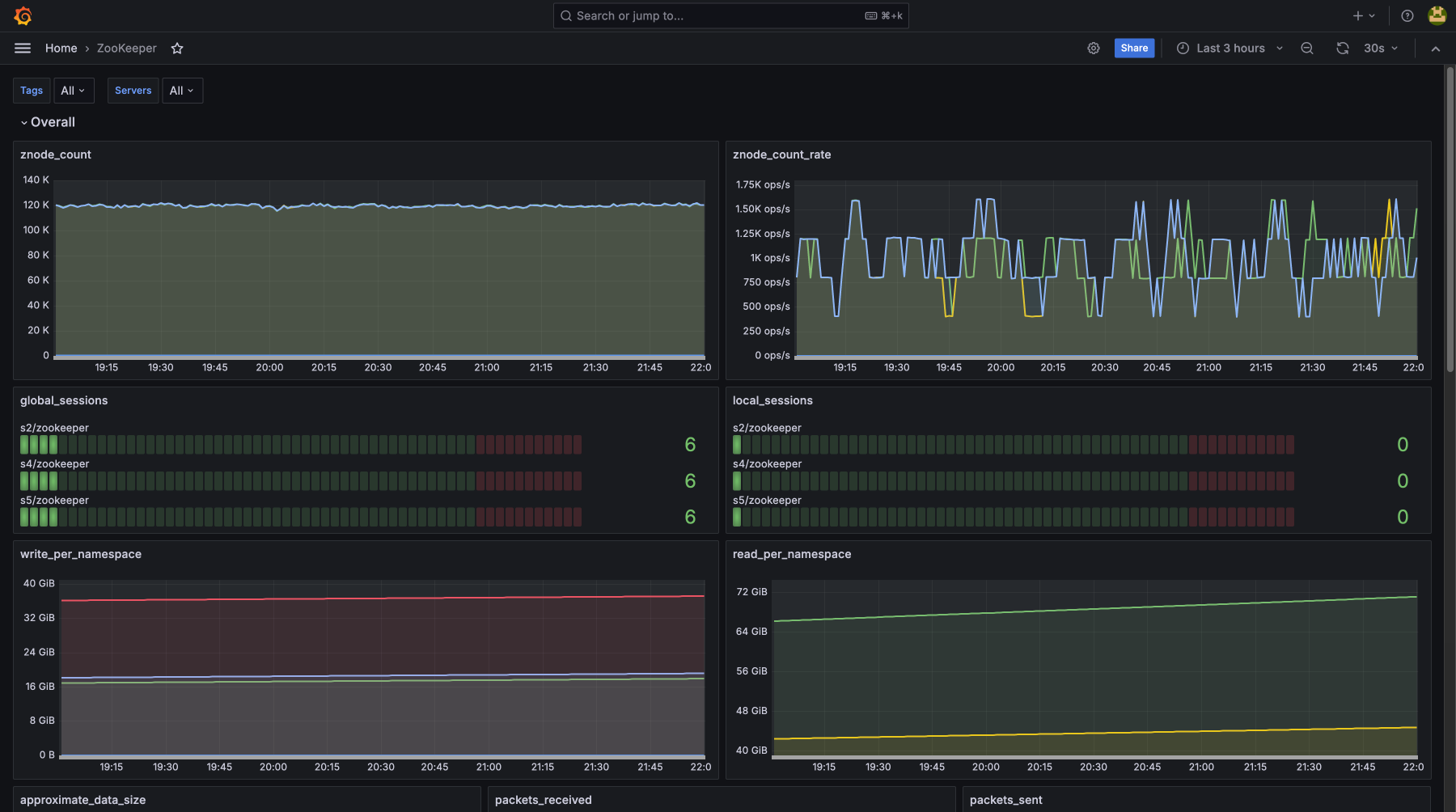Open the Servers variable All dropdown

point(182,91)
